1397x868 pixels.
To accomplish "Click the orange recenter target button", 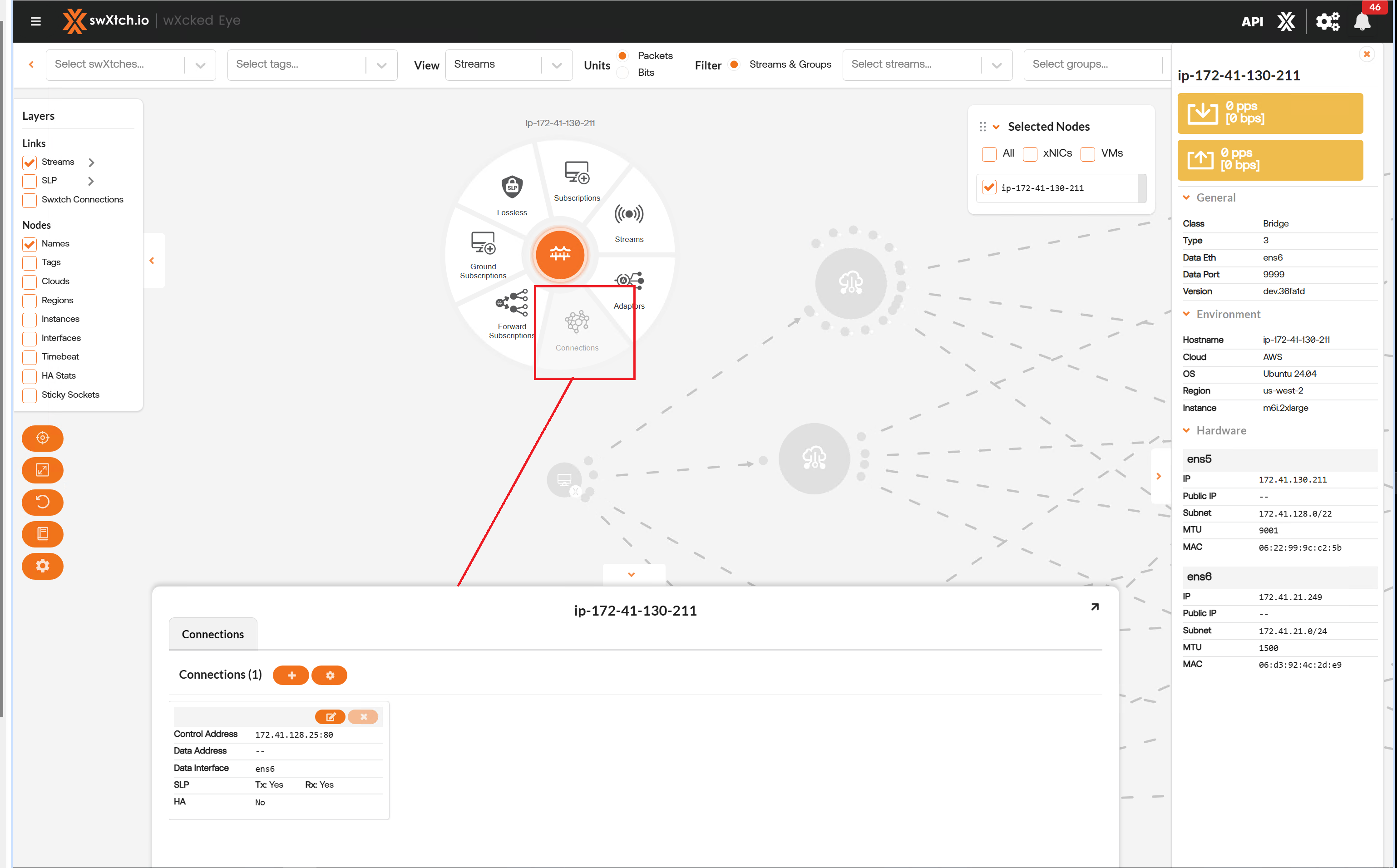I will (43, 438).
